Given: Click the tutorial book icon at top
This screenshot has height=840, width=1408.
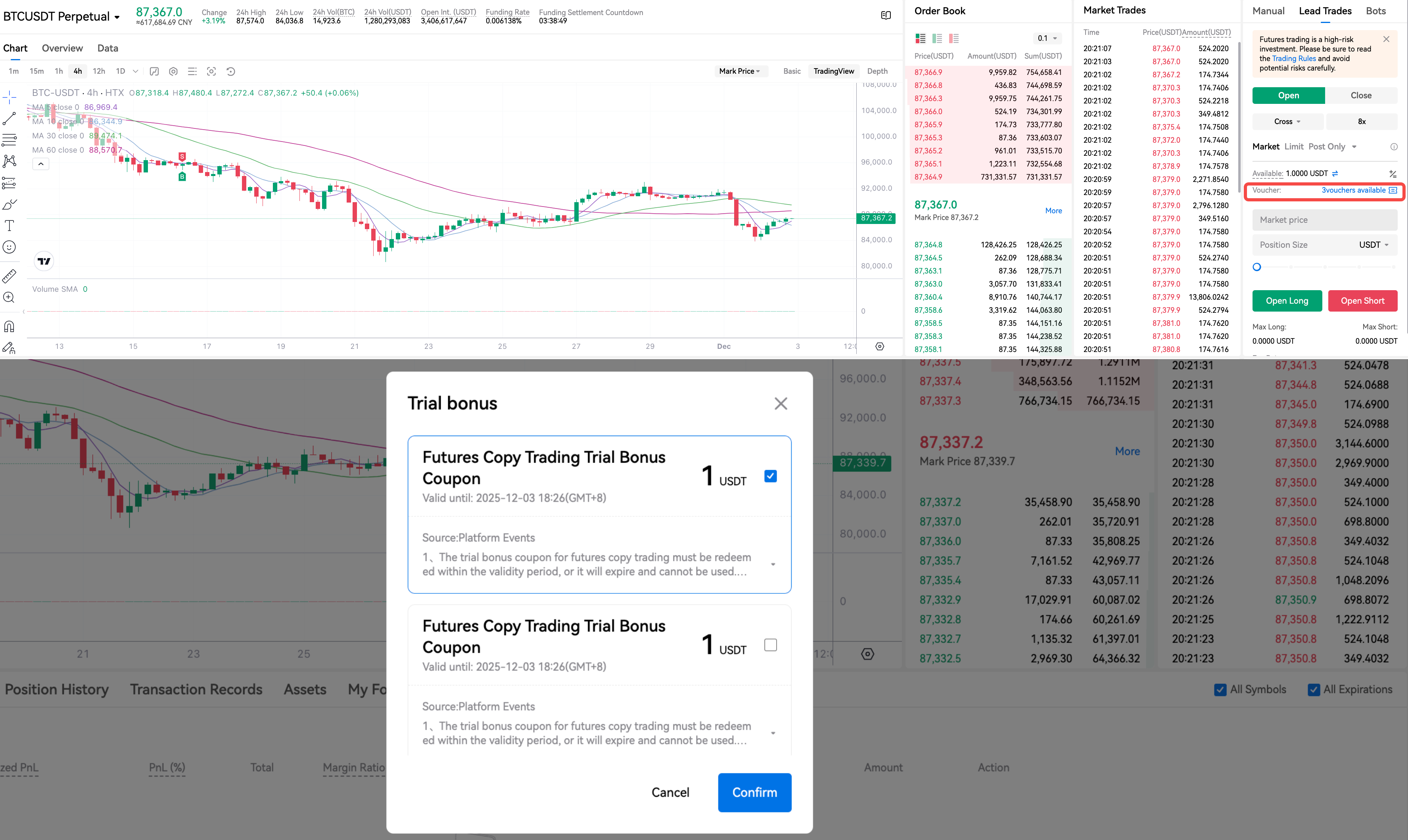Looking at the screenshot, I should pos(886,15).
